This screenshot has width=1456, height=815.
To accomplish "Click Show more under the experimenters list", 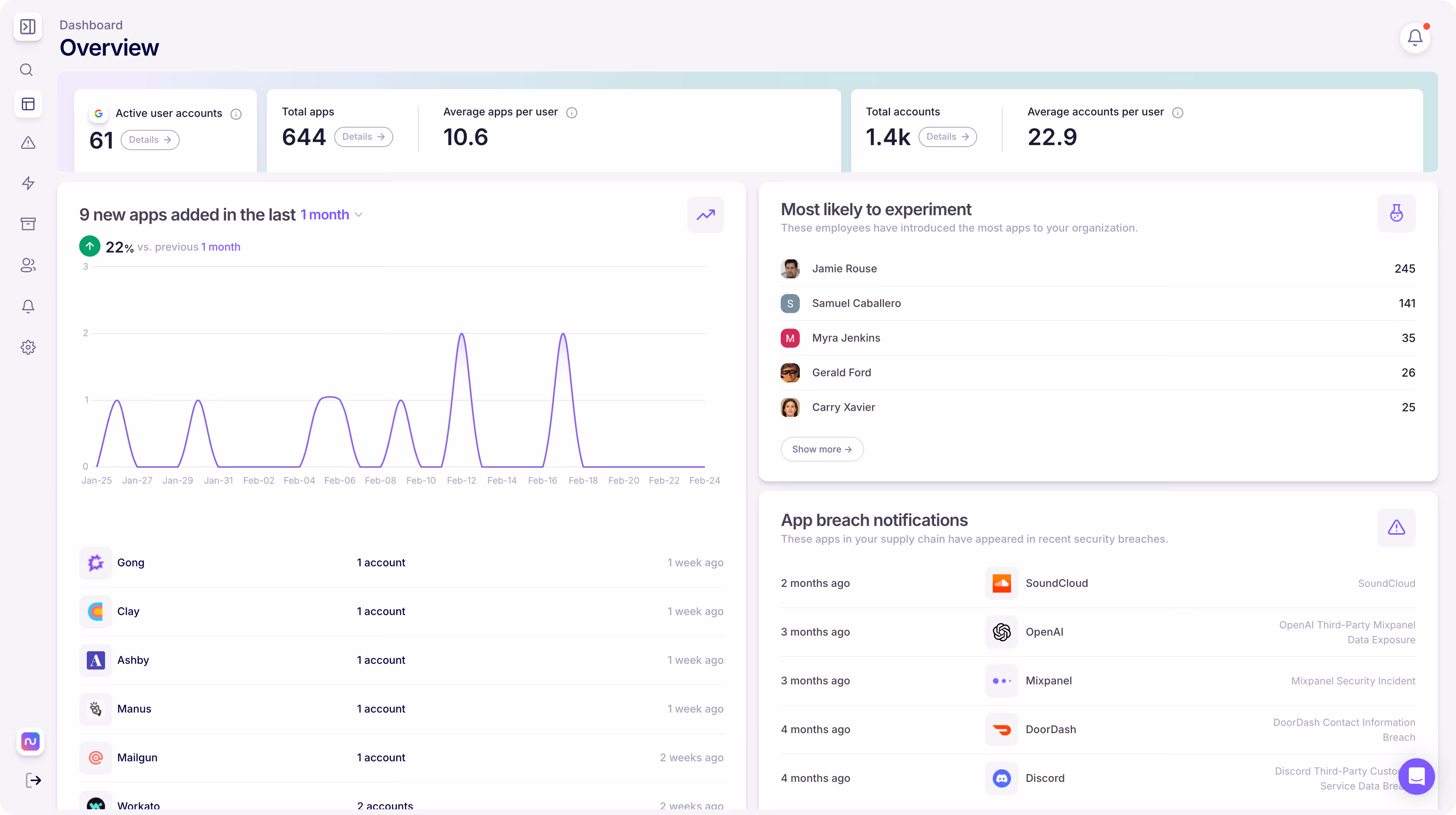I will 821,449.
